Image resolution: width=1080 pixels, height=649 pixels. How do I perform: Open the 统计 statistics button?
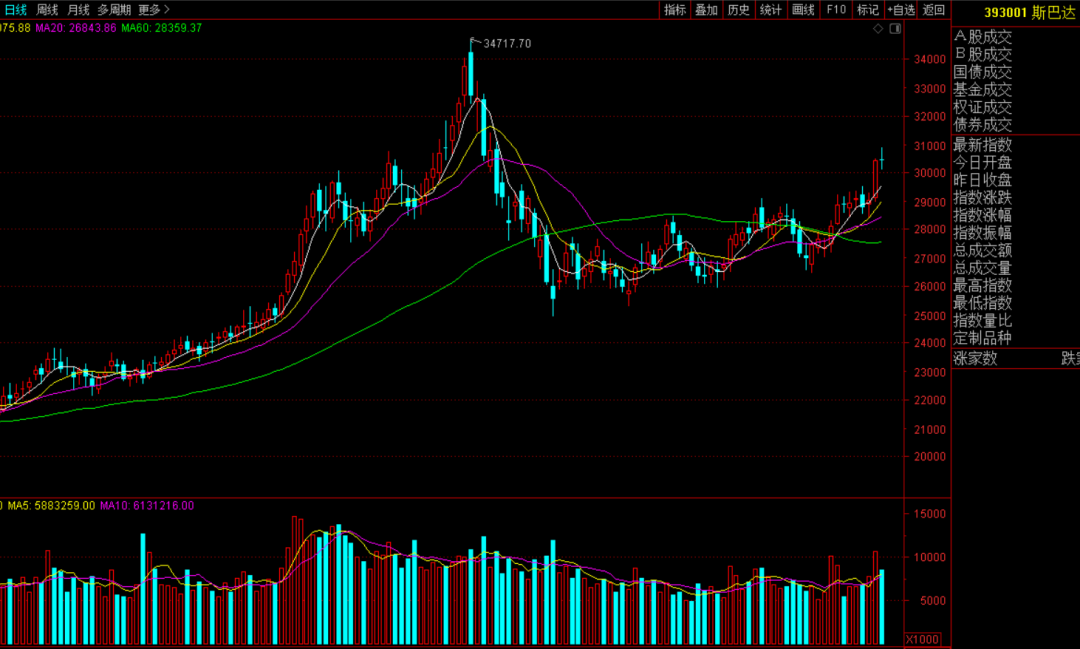pos(771,10)
